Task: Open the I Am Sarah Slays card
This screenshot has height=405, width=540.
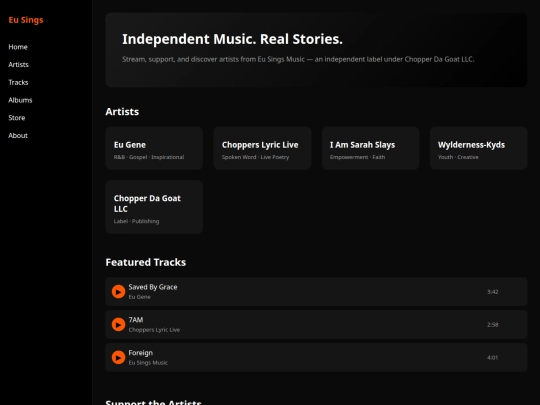Action: coord(370,148)
